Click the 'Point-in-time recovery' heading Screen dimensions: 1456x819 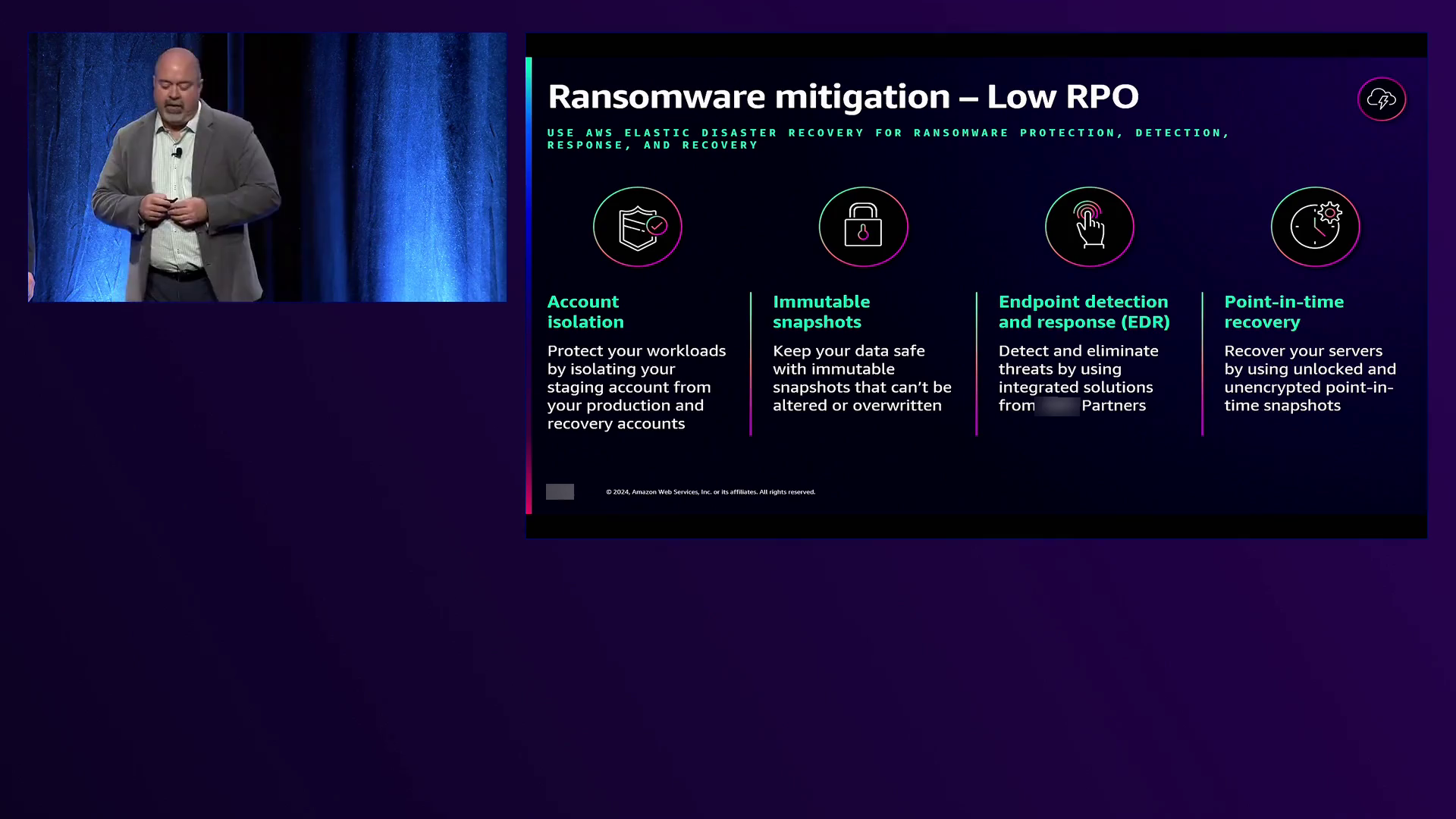1284,312
